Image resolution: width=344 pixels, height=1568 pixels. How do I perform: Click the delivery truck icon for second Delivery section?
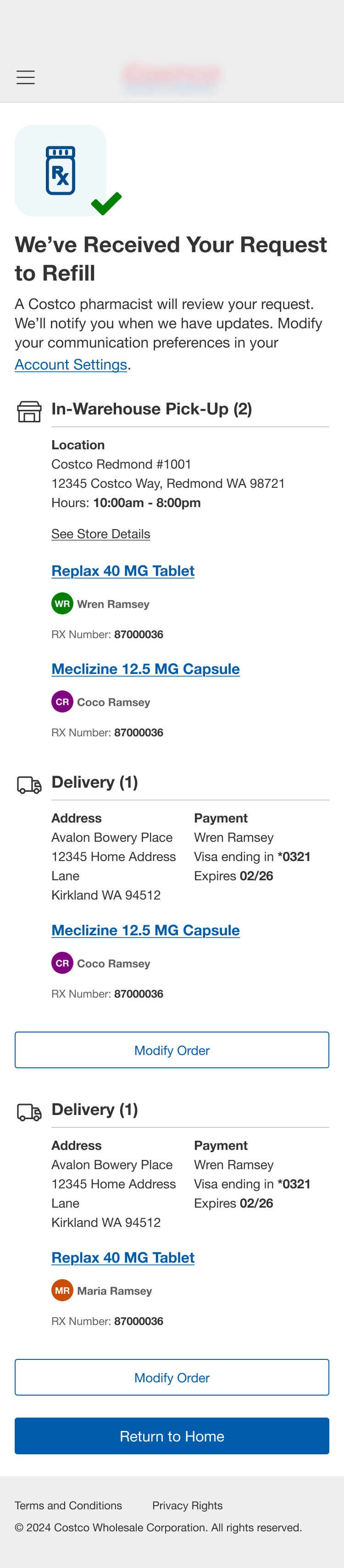28,1111
